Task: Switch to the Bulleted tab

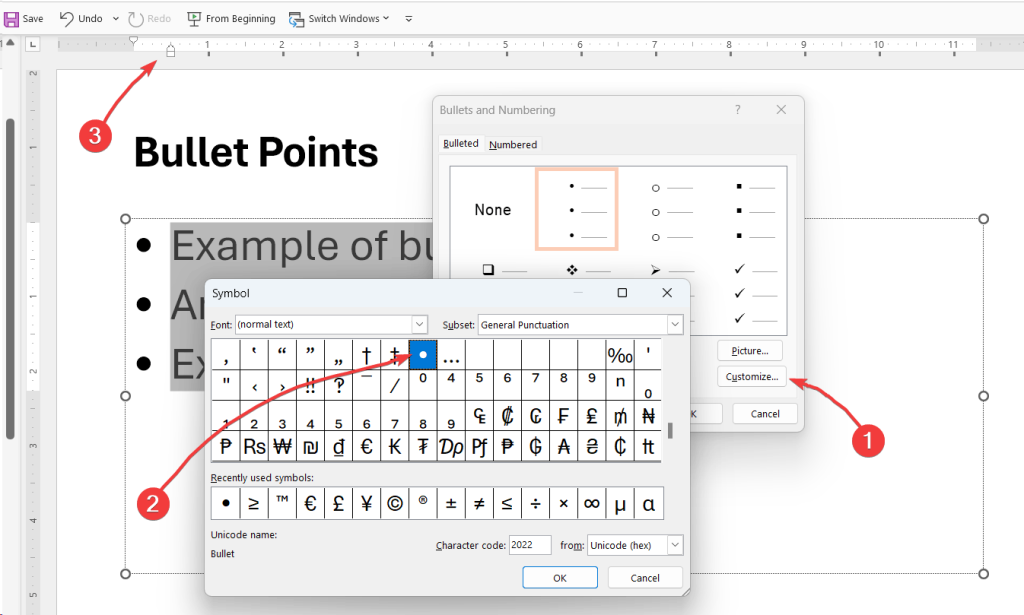Action: [x=460, y=143]
